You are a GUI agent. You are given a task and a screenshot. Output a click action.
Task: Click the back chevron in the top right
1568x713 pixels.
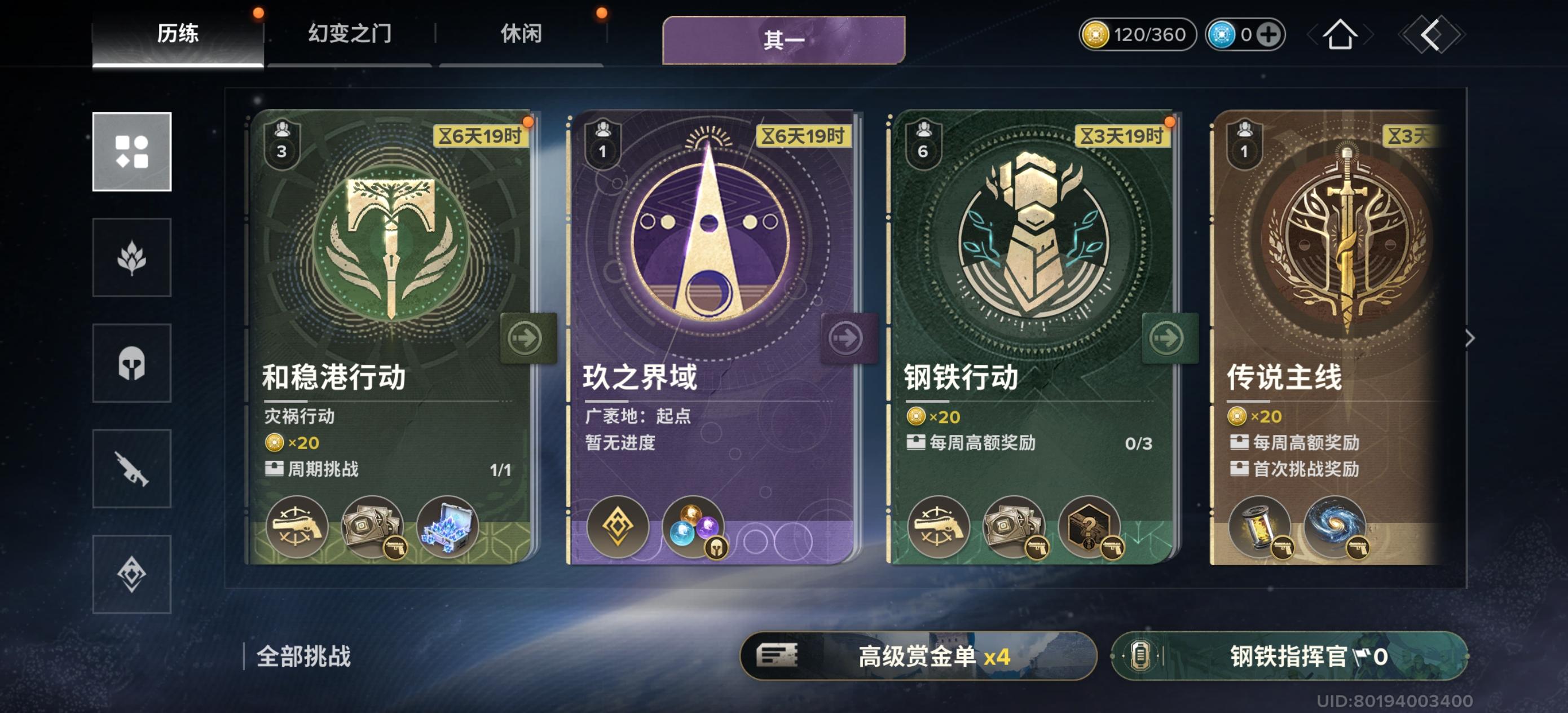pos(1431,35)
